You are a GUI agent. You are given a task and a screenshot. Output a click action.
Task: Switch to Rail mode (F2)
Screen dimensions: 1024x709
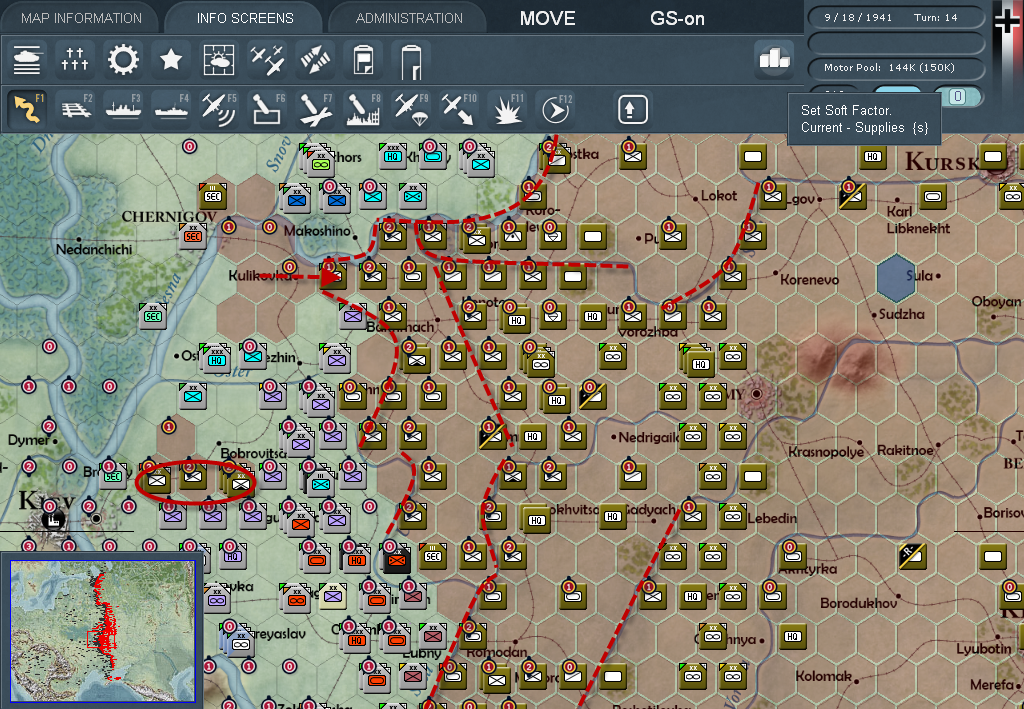[75, 108]
